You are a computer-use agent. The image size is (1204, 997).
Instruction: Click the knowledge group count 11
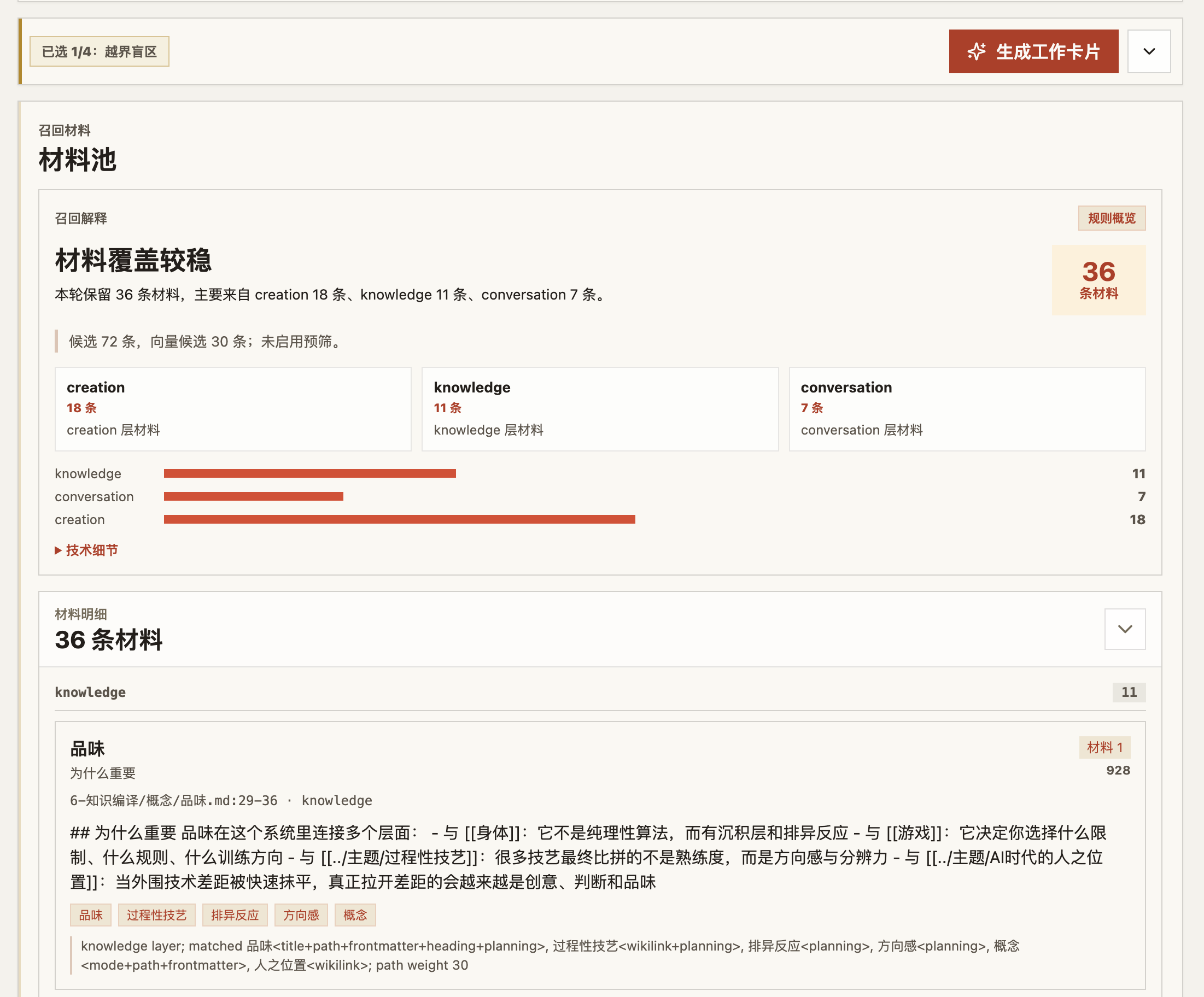1129,692
